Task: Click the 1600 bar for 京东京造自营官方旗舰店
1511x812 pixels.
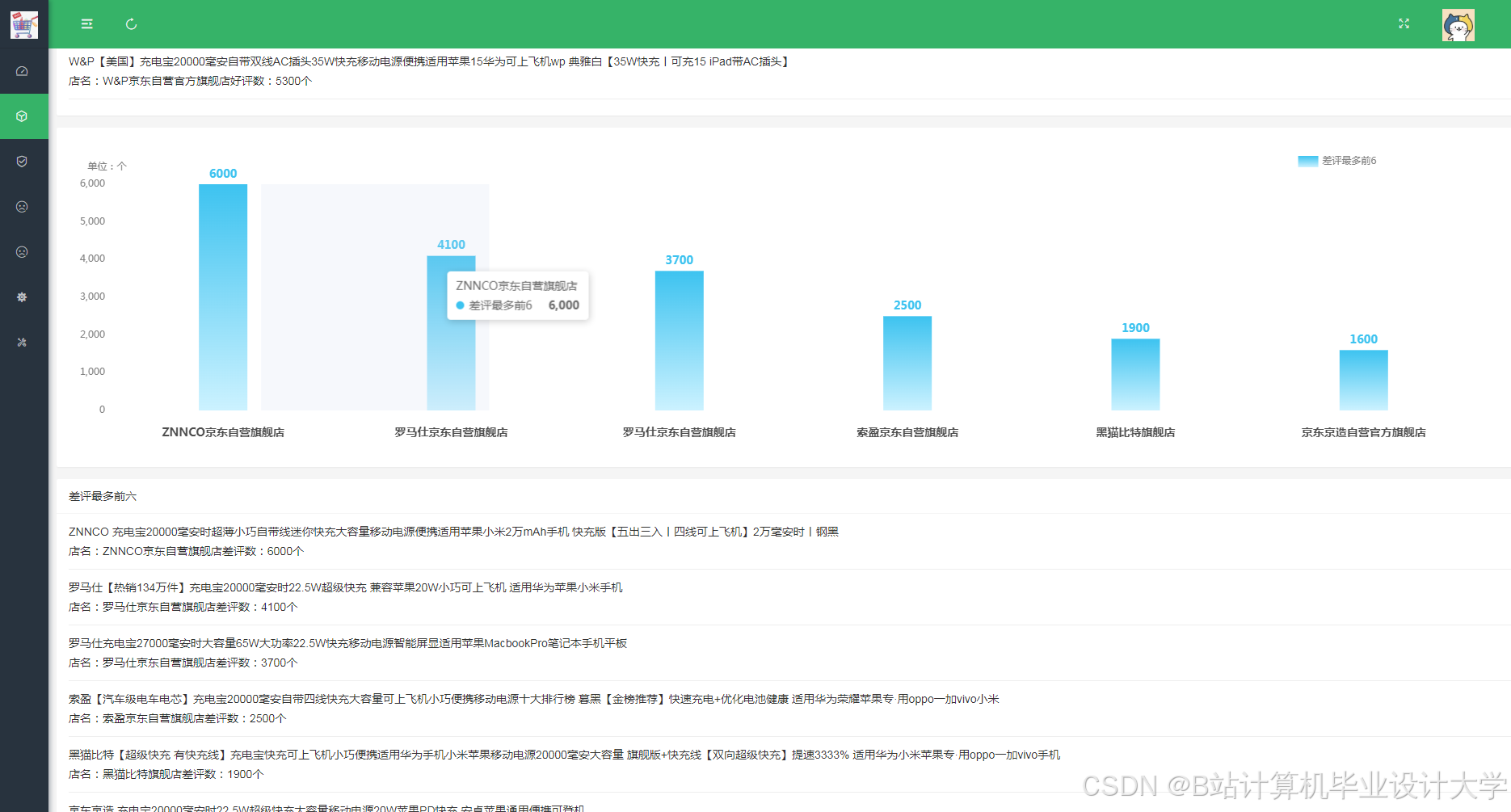Action: pyautogui.click(x=1364, y=380)
